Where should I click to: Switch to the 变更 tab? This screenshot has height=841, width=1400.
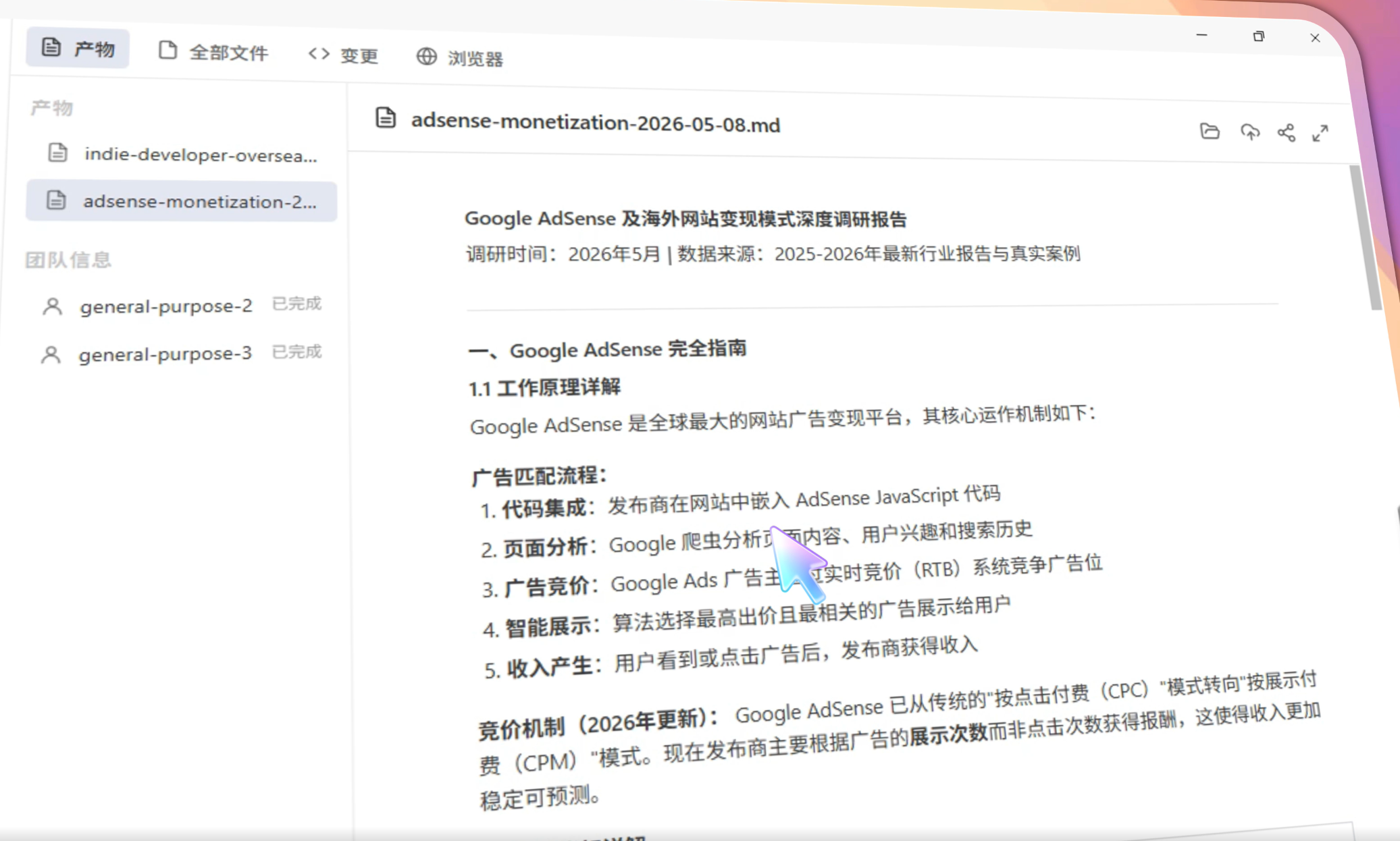point(343,55)
